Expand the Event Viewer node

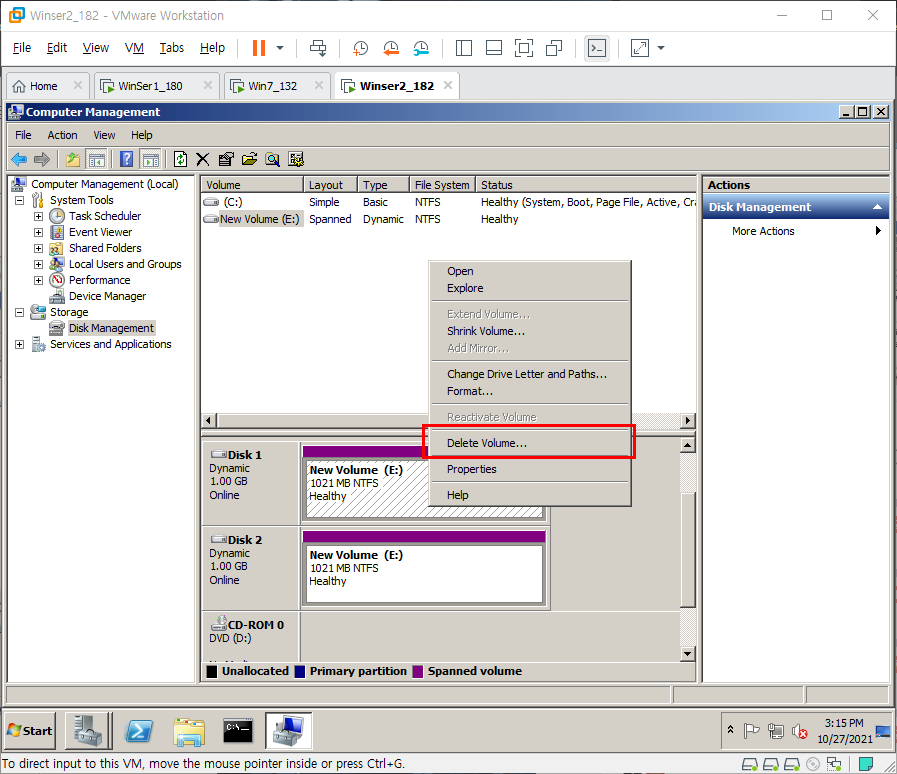point(38,232)
